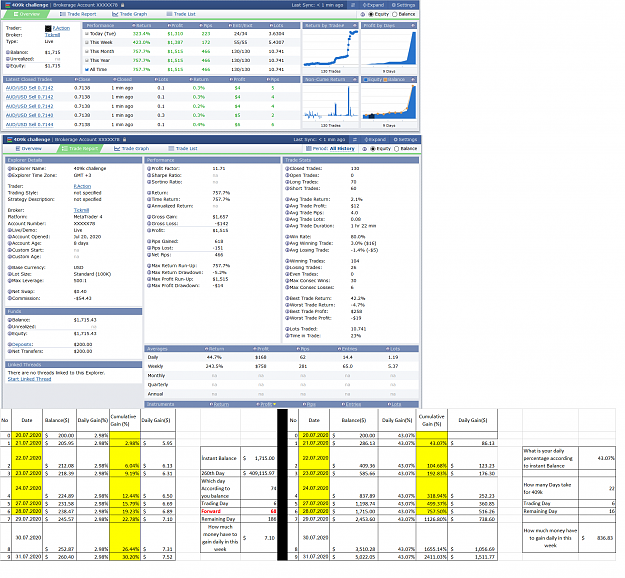Image resolution: width=625 pixels, height=578 pixels.
Task: Select the Balance radio in the lower Trade Report panel
Action: 397,149
